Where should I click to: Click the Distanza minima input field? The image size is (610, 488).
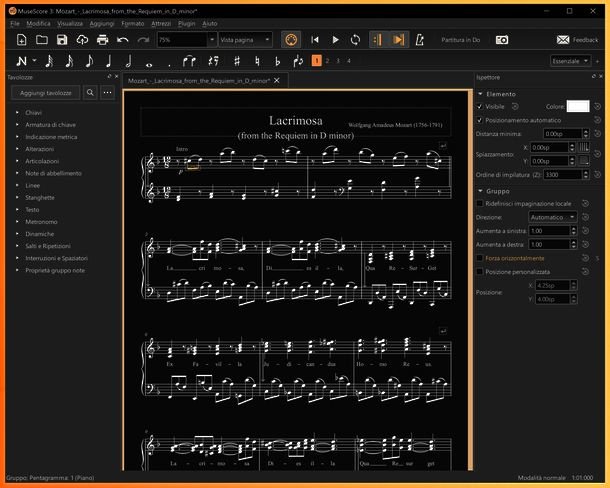point(563,134)
